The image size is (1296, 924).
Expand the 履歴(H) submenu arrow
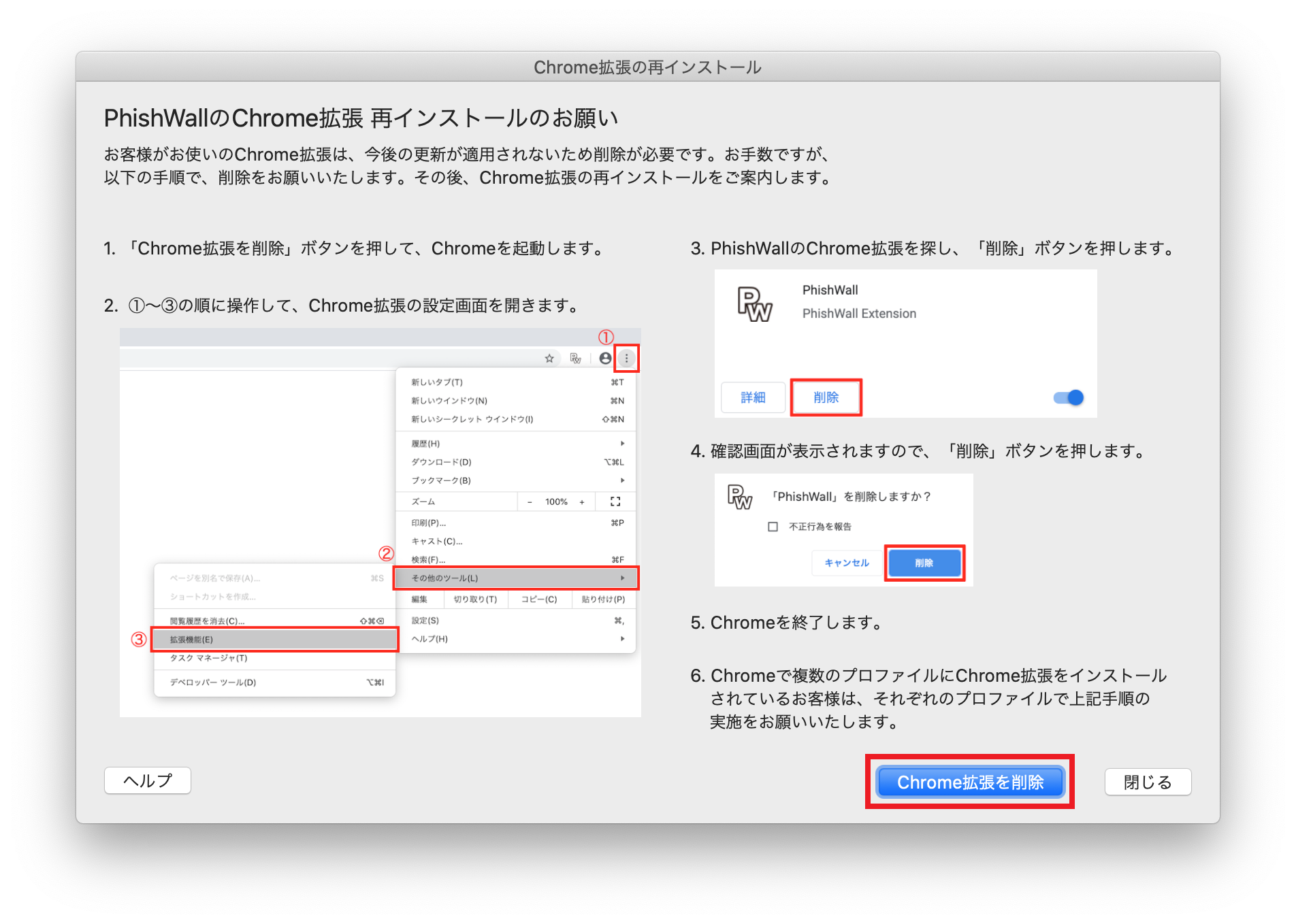pos(622,444)
